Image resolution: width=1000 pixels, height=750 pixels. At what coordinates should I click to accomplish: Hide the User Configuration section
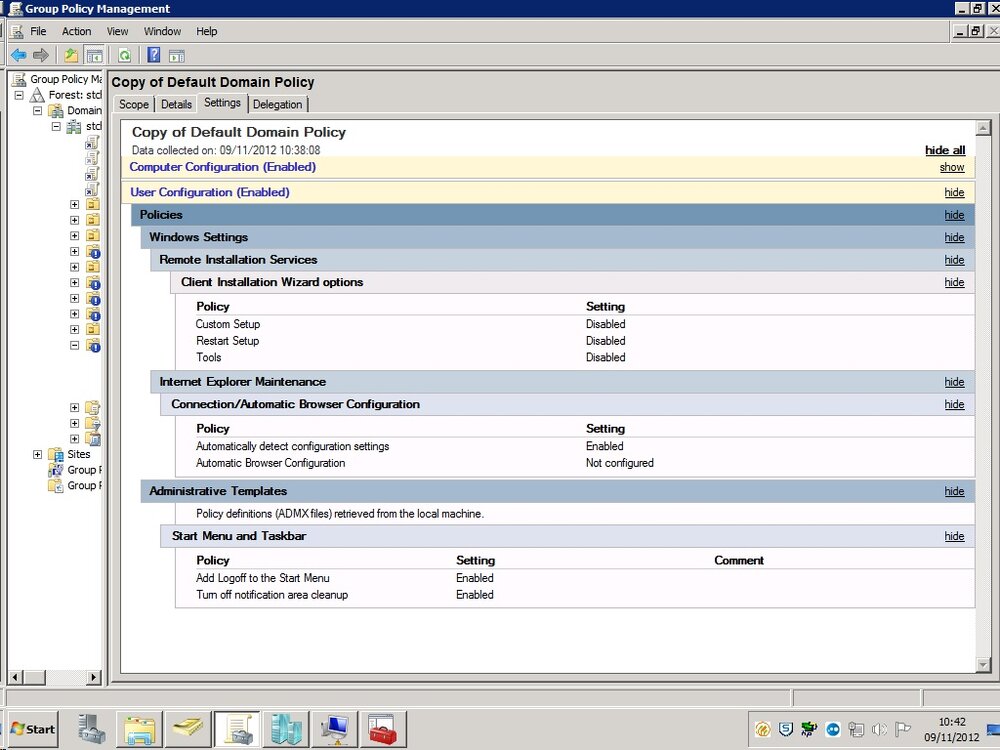pyautogui.click(x=954, y=193)
